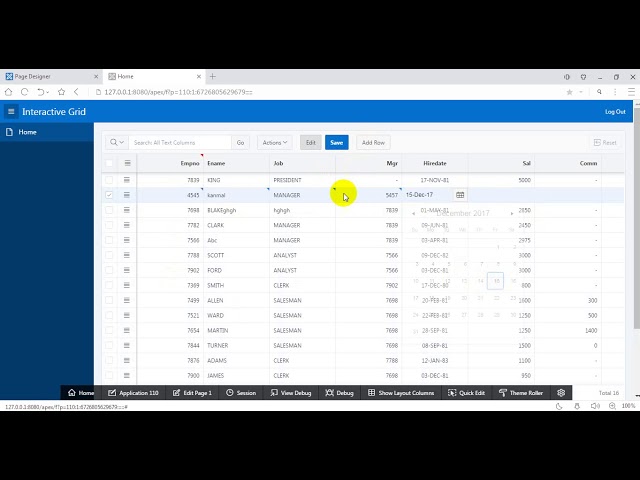The width and height of the screenshot is (640, 480).
Task: Expand the search column selector dropdown
Action: [x=117, y=142]
